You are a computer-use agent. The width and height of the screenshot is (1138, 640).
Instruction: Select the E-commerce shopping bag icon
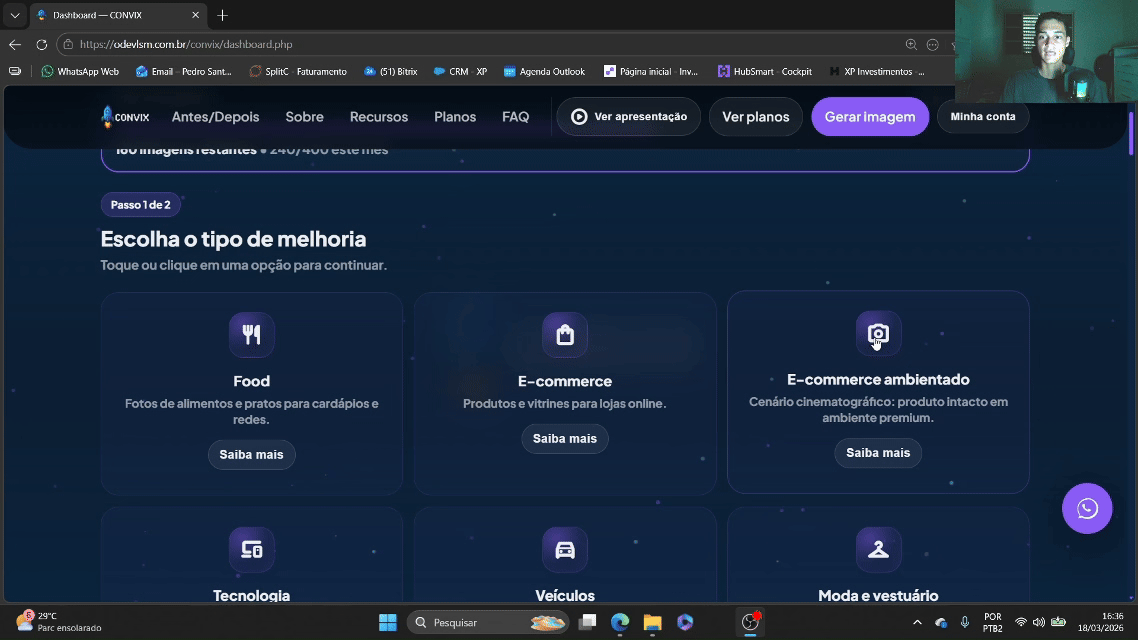[x=564, y=335]
